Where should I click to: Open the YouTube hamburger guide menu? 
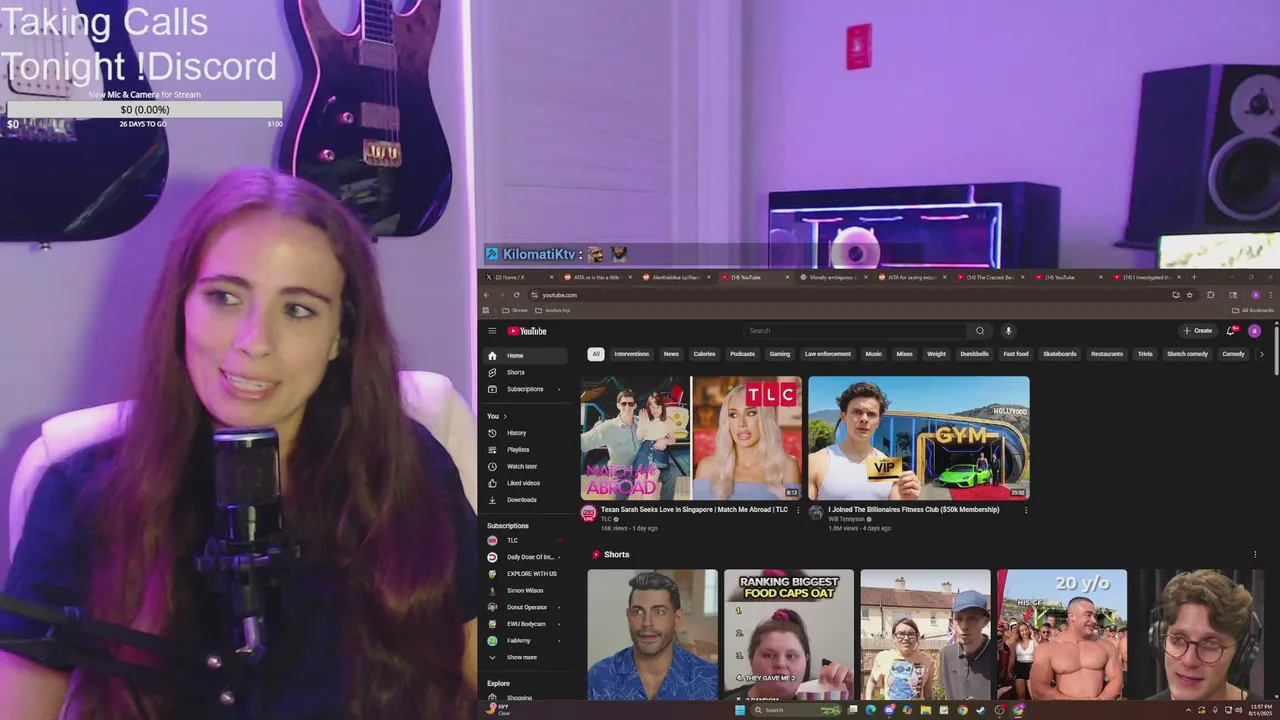point(492,331)
